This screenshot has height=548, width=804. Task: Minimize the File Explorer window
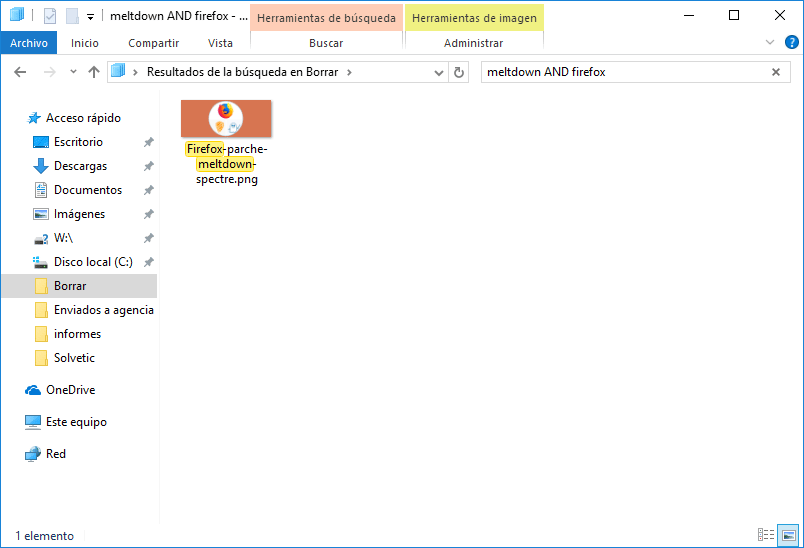tap(689, 16)
